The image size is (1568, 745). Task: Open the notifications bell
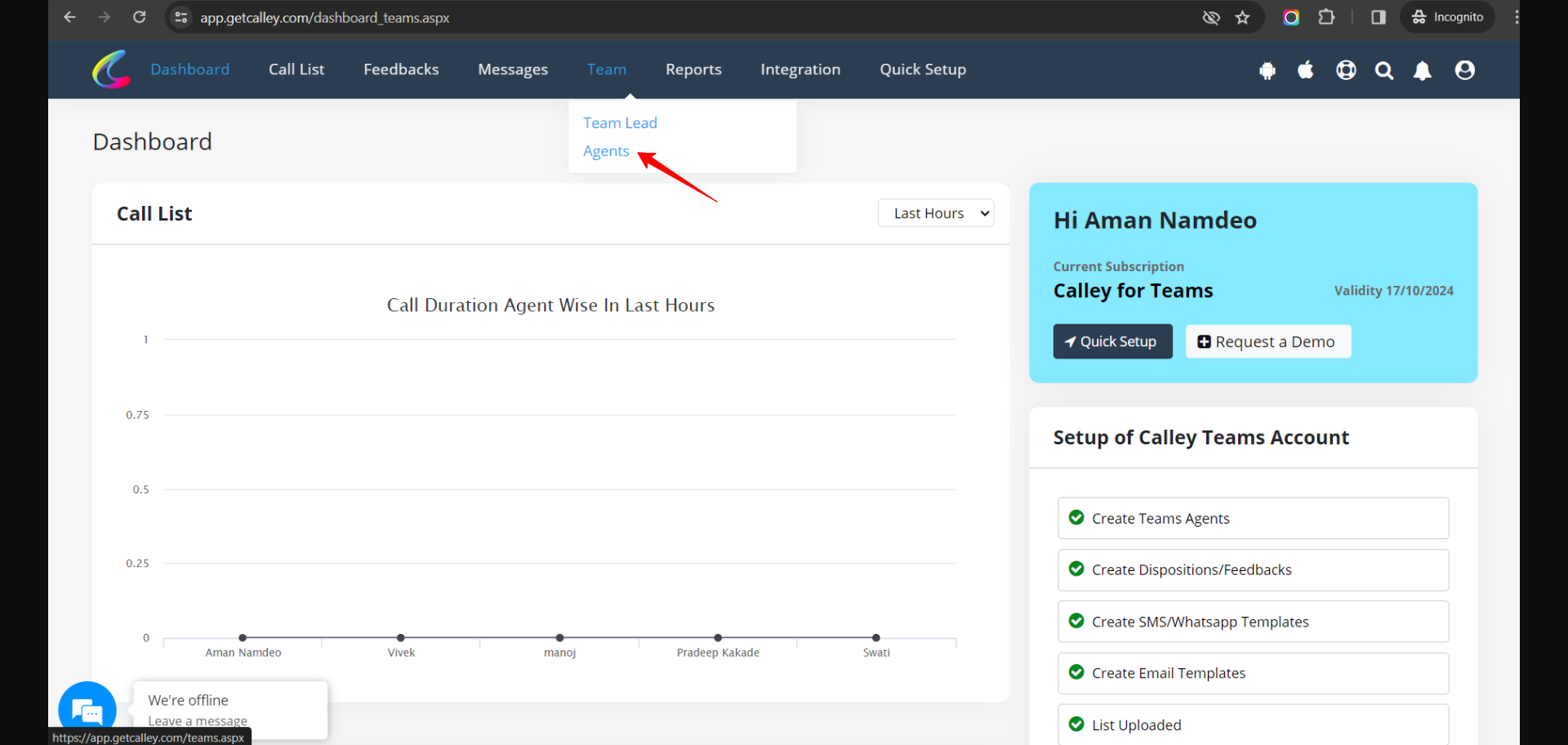1423,71
